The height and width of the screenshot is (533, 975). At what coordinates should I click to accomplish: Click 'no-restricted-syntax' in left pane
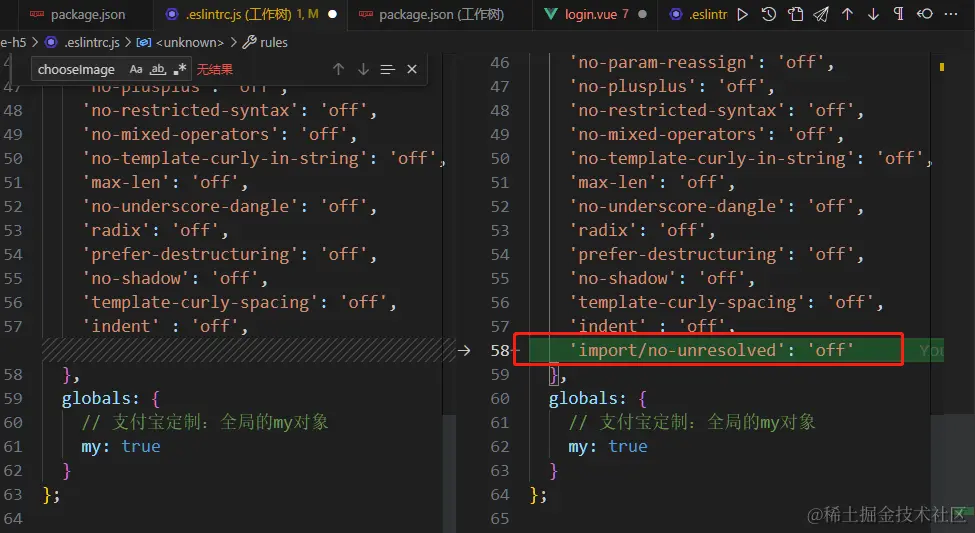[190, 110]
